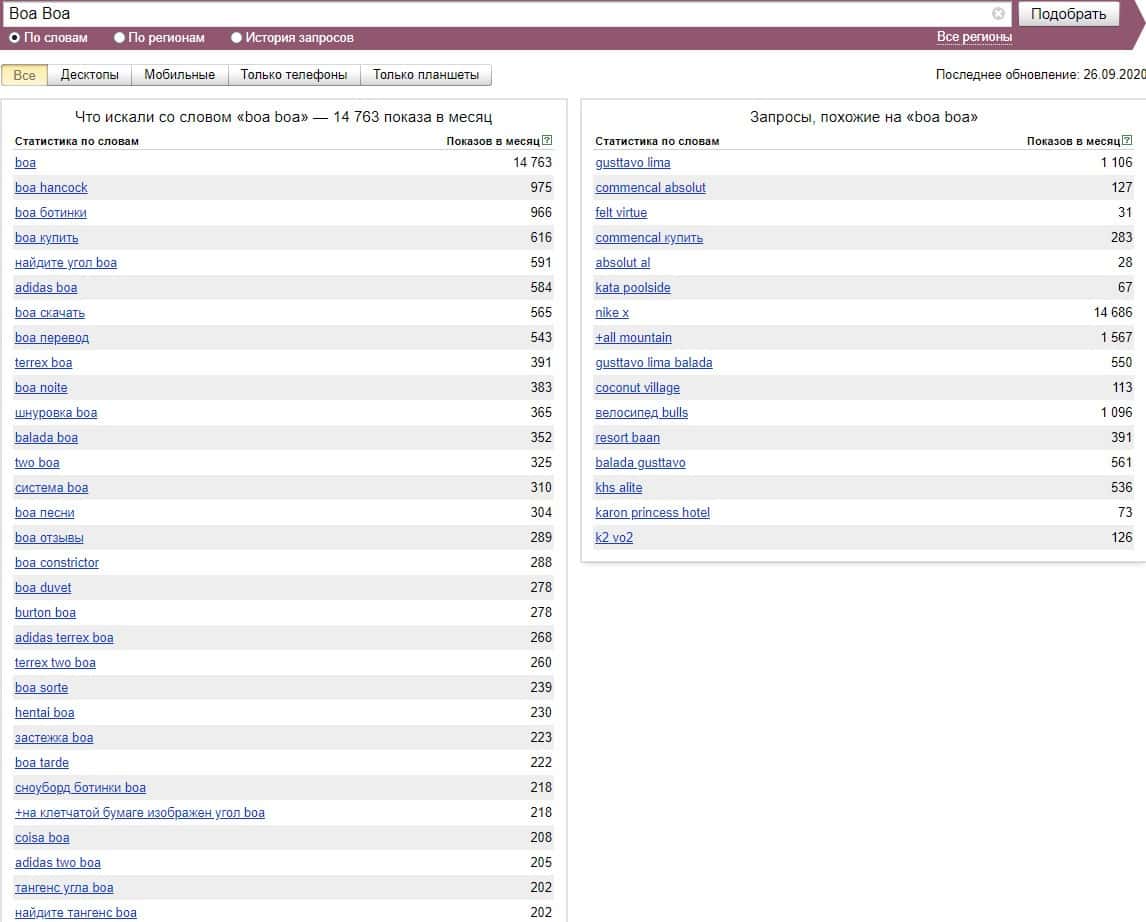Open the 'Только телефоны' tab
This screenshot has width=1146, height=922.
[294, 75]
